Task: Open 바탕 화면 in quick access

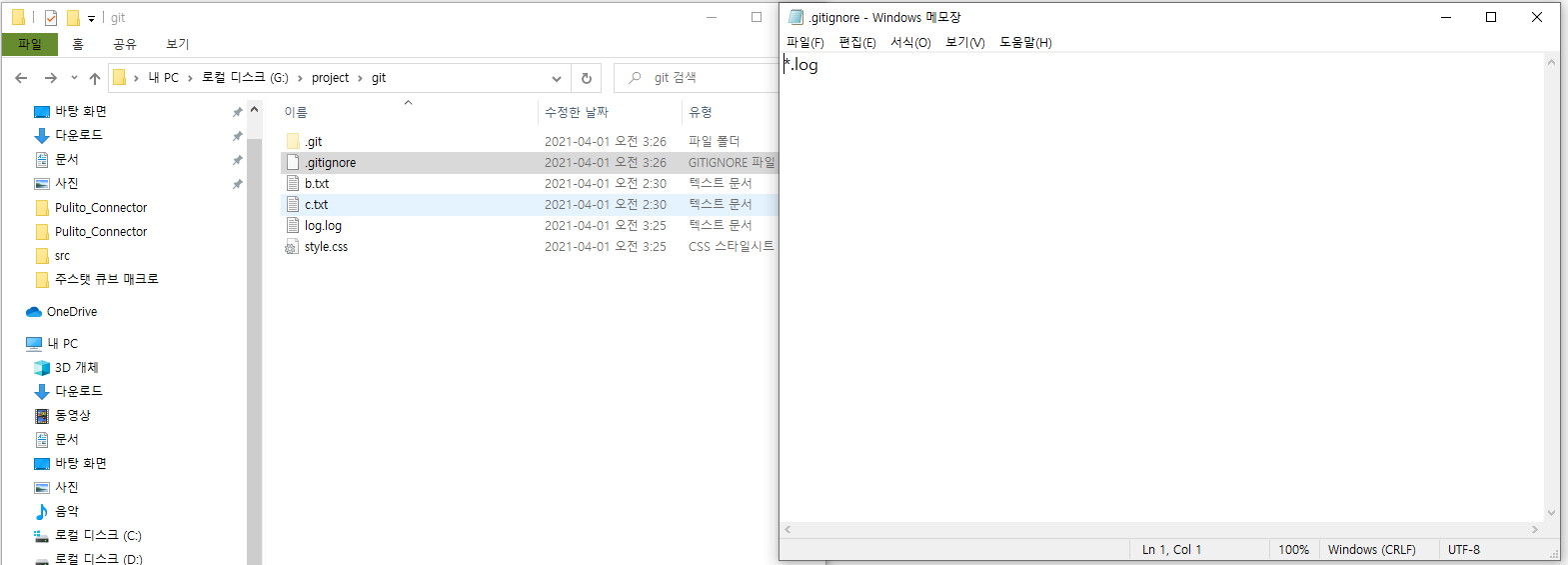Action: pos(81,111)
